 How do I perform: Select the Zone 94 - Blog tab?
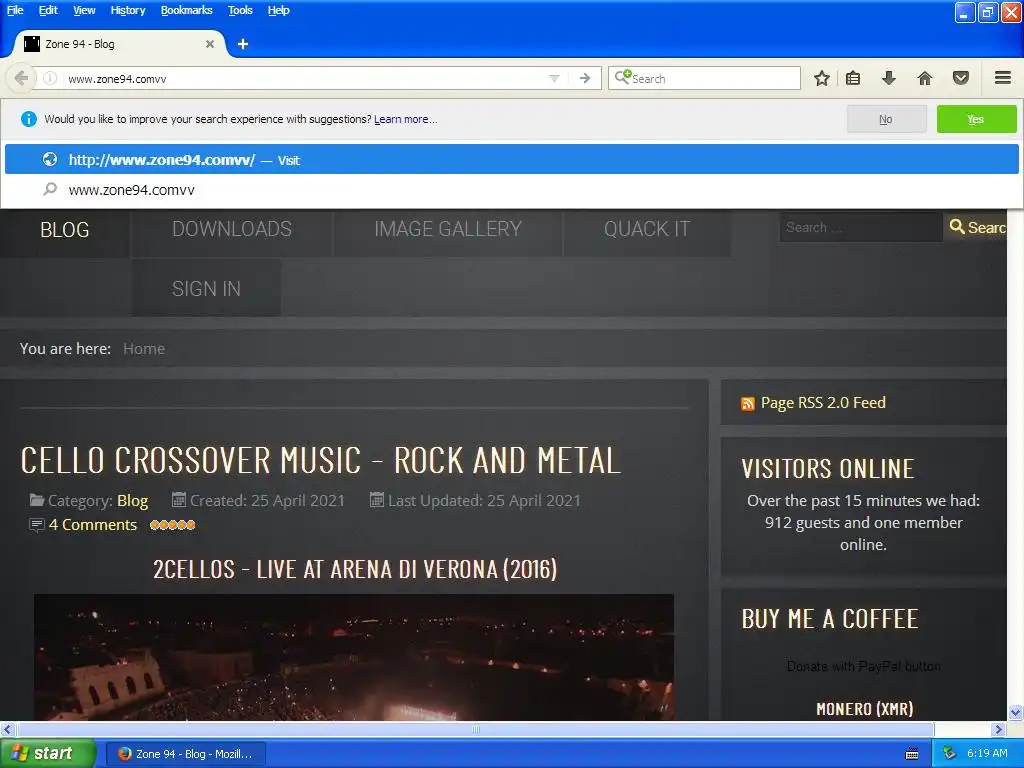118,44
